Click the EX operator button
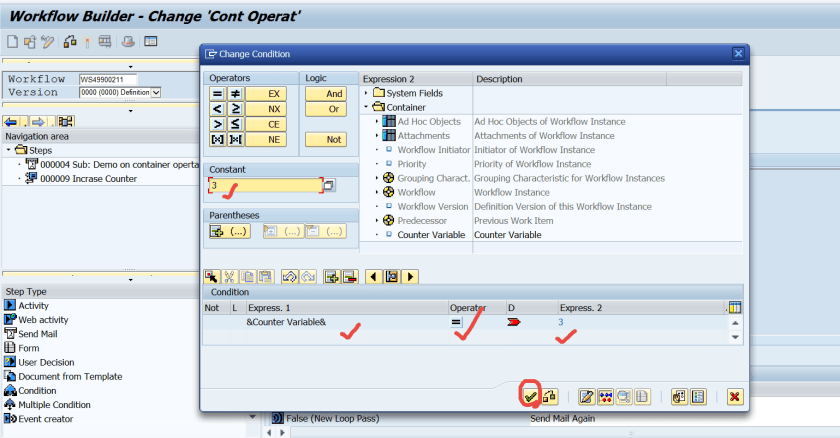The height and width of the screenshot is (438, 840). point(266,94)
